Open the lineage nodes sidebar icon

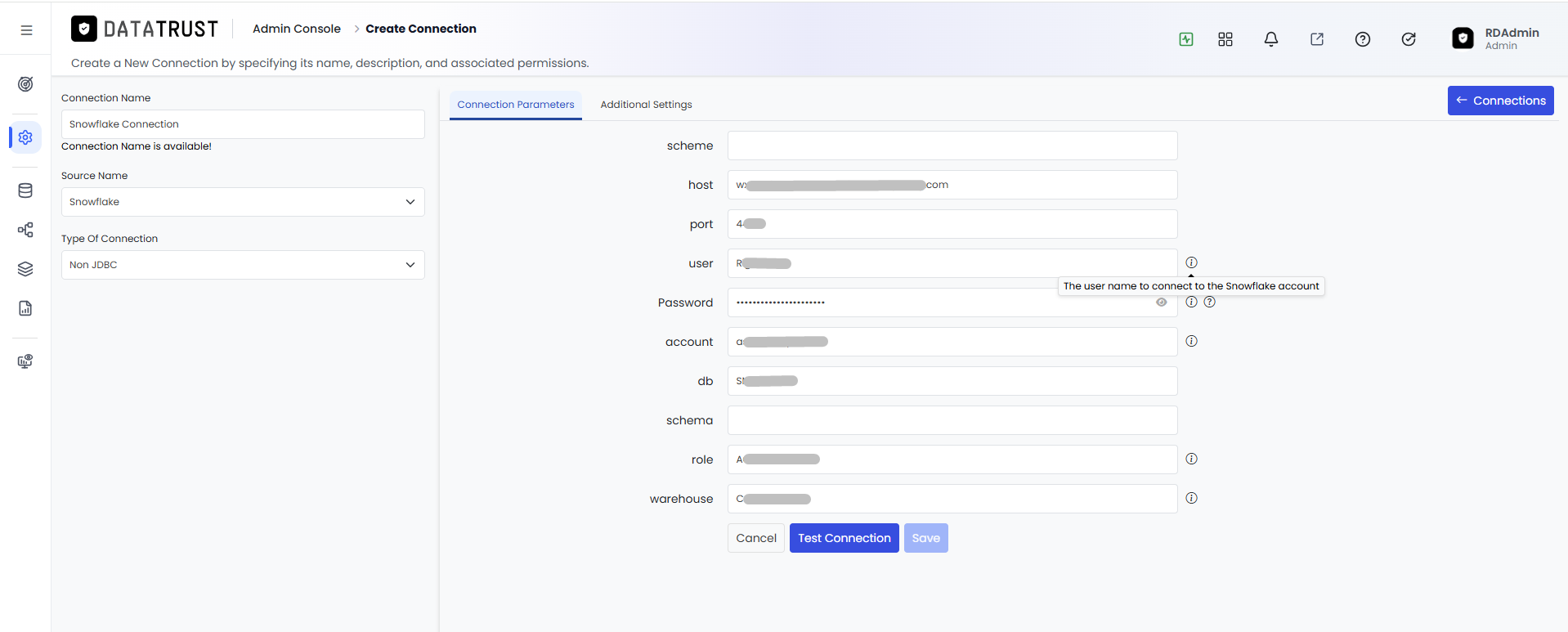25,230
